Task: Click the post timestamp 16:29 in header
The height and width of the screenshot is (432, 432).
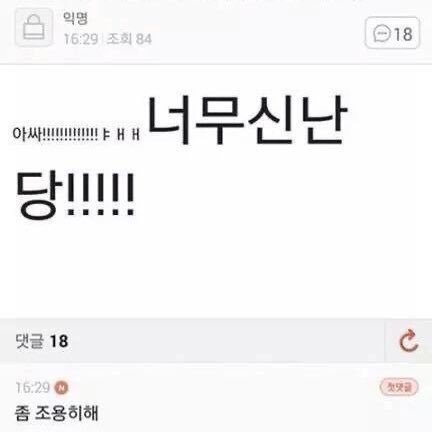Action: (81, 39)
